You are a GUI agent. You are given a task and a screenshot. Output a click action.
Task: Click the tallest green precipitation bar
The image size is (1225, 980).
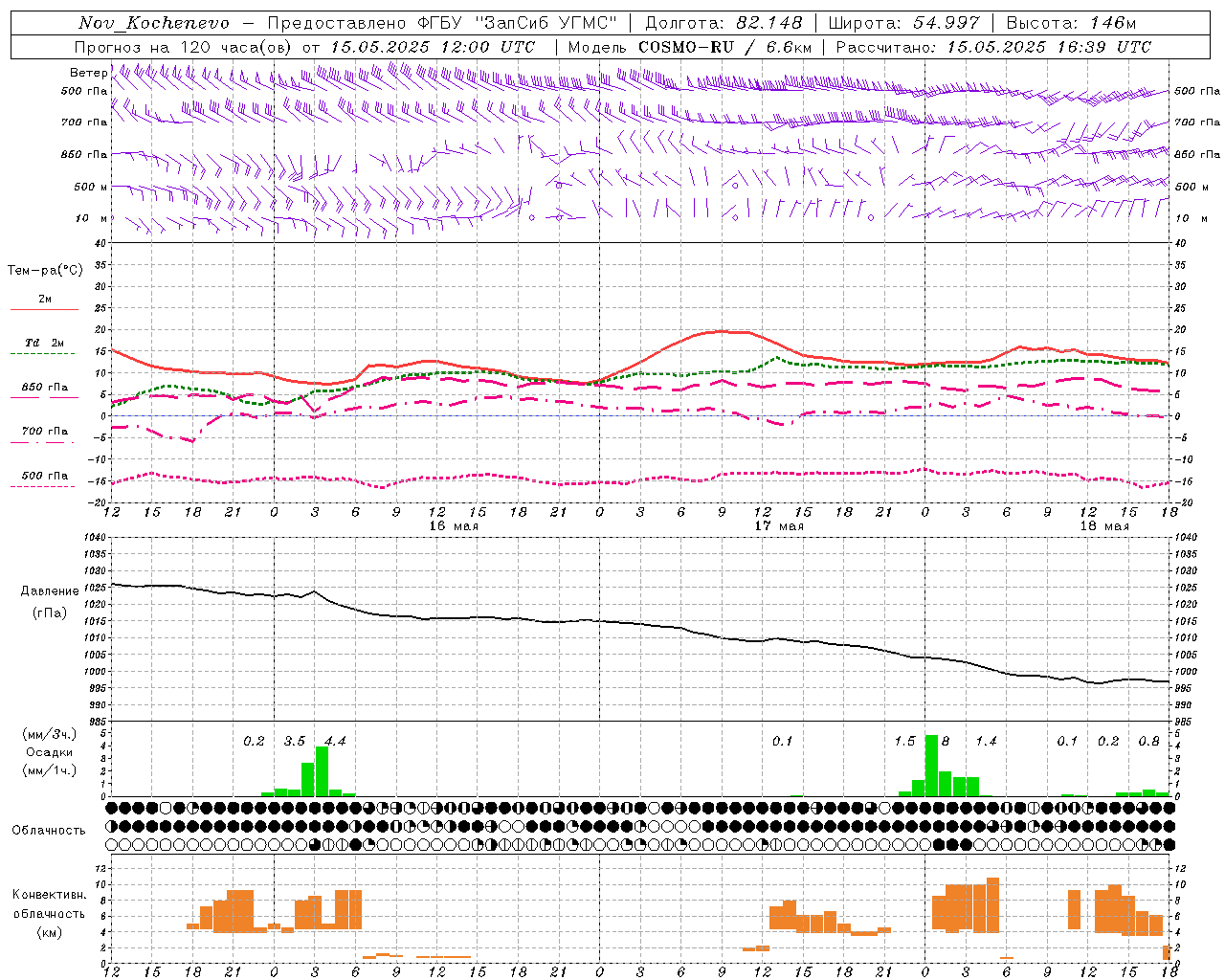[x=931, y=766]
